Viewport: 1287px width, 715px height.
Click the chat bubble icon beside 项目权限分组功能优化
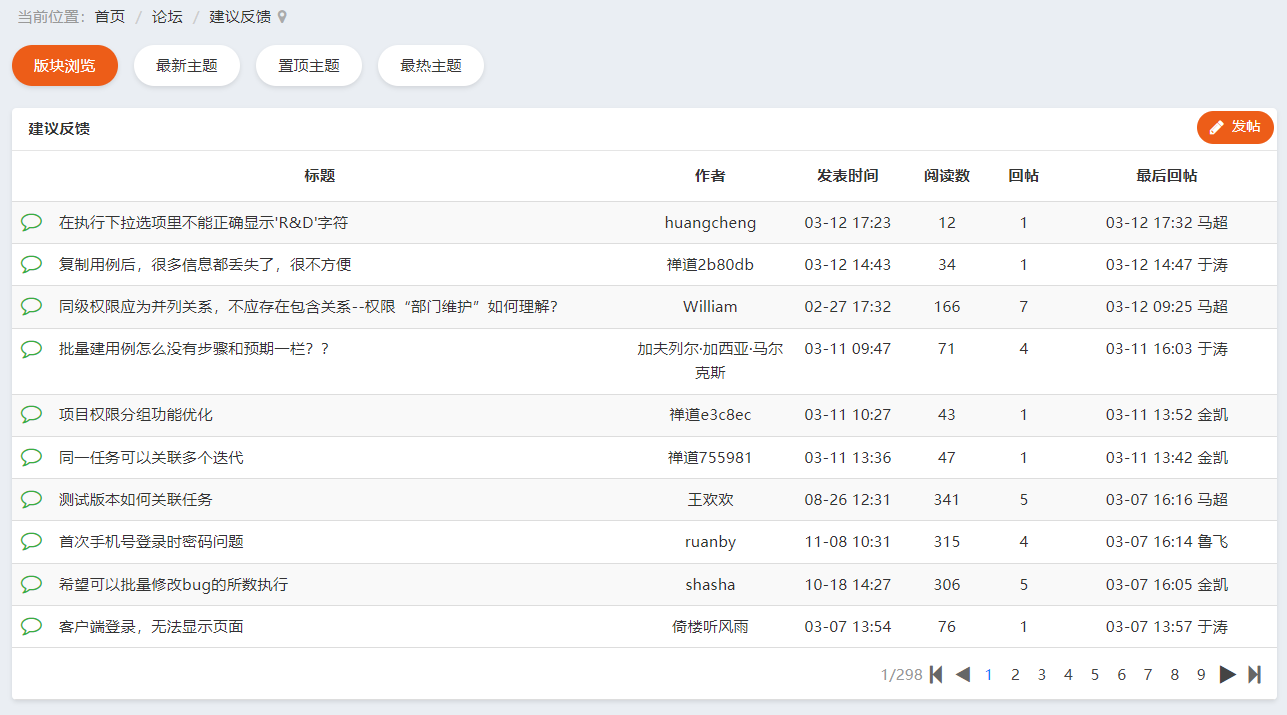coord(32,414)
